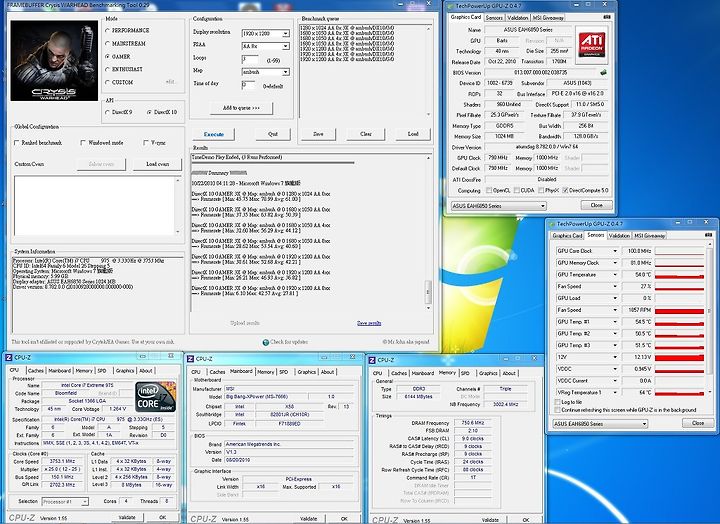Click the ATI Radeon logo in GPU-Z
The width and height of the screenshot is (720, 524).
[591, 45]
